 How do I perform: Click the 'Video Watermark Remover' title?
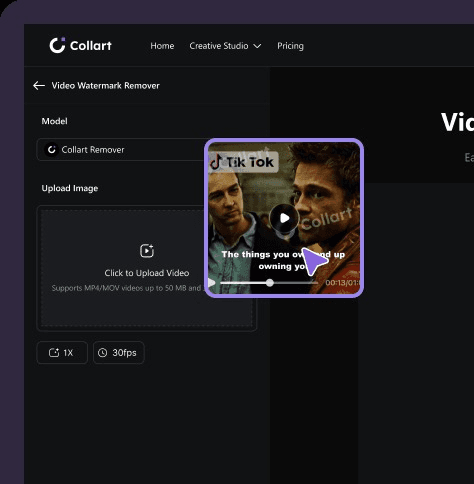(106, 86)
